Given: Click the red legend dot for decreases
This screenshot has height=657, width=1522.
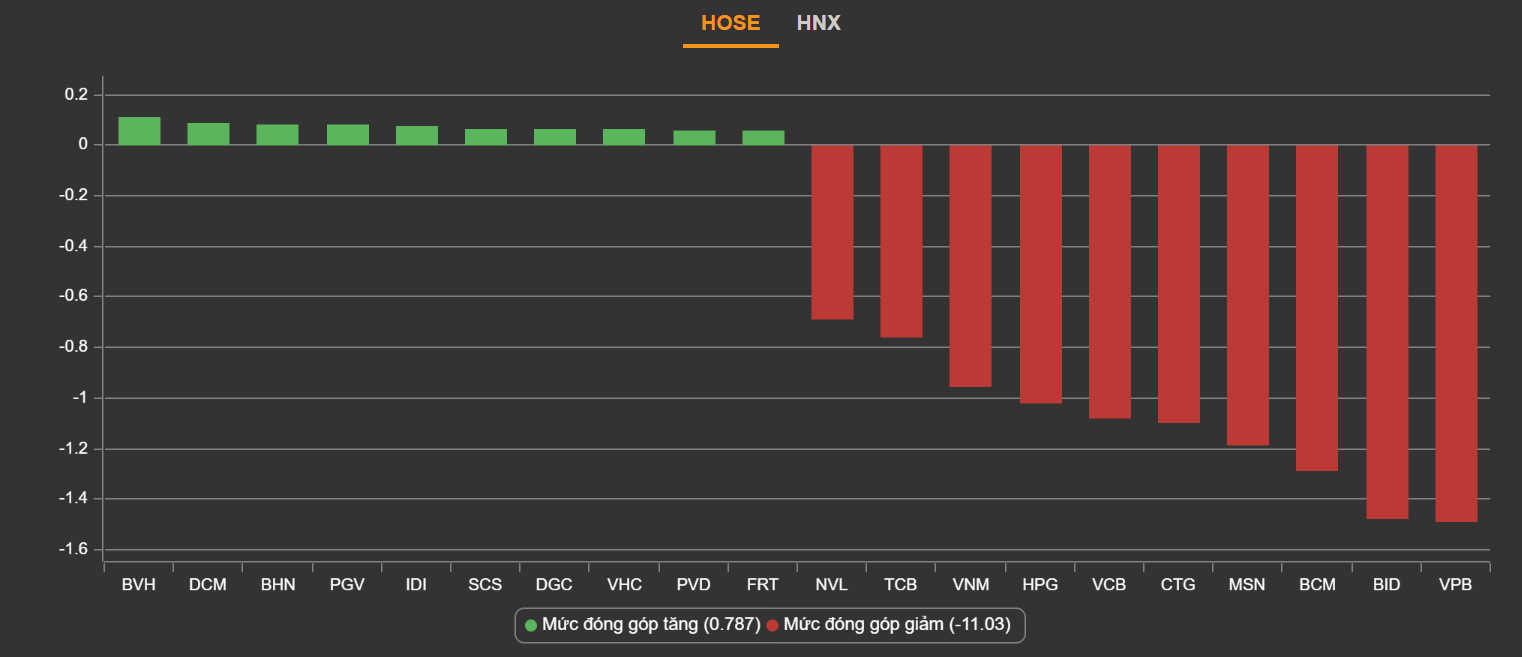Looking at the screenshot, I should click(x=772, y=625).
